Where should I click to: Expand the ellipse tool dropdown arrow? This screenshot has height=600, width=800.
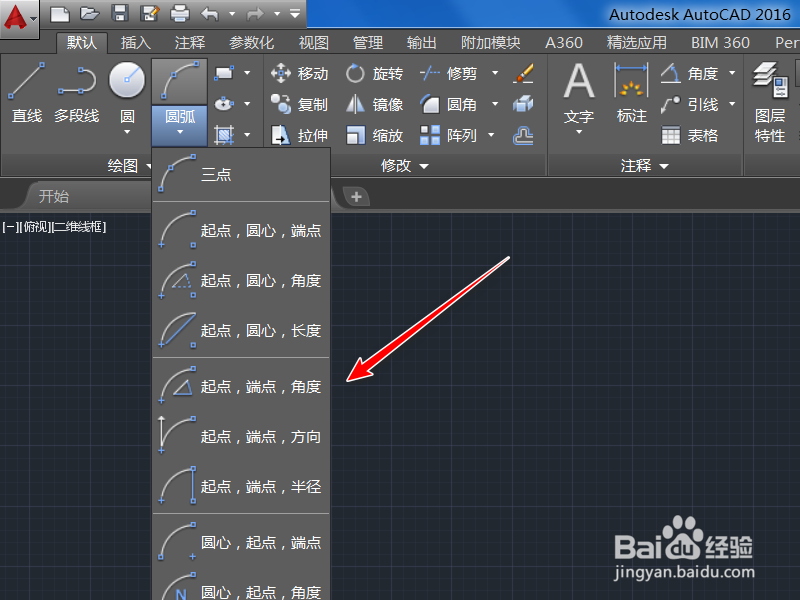(x=247, y=104)
